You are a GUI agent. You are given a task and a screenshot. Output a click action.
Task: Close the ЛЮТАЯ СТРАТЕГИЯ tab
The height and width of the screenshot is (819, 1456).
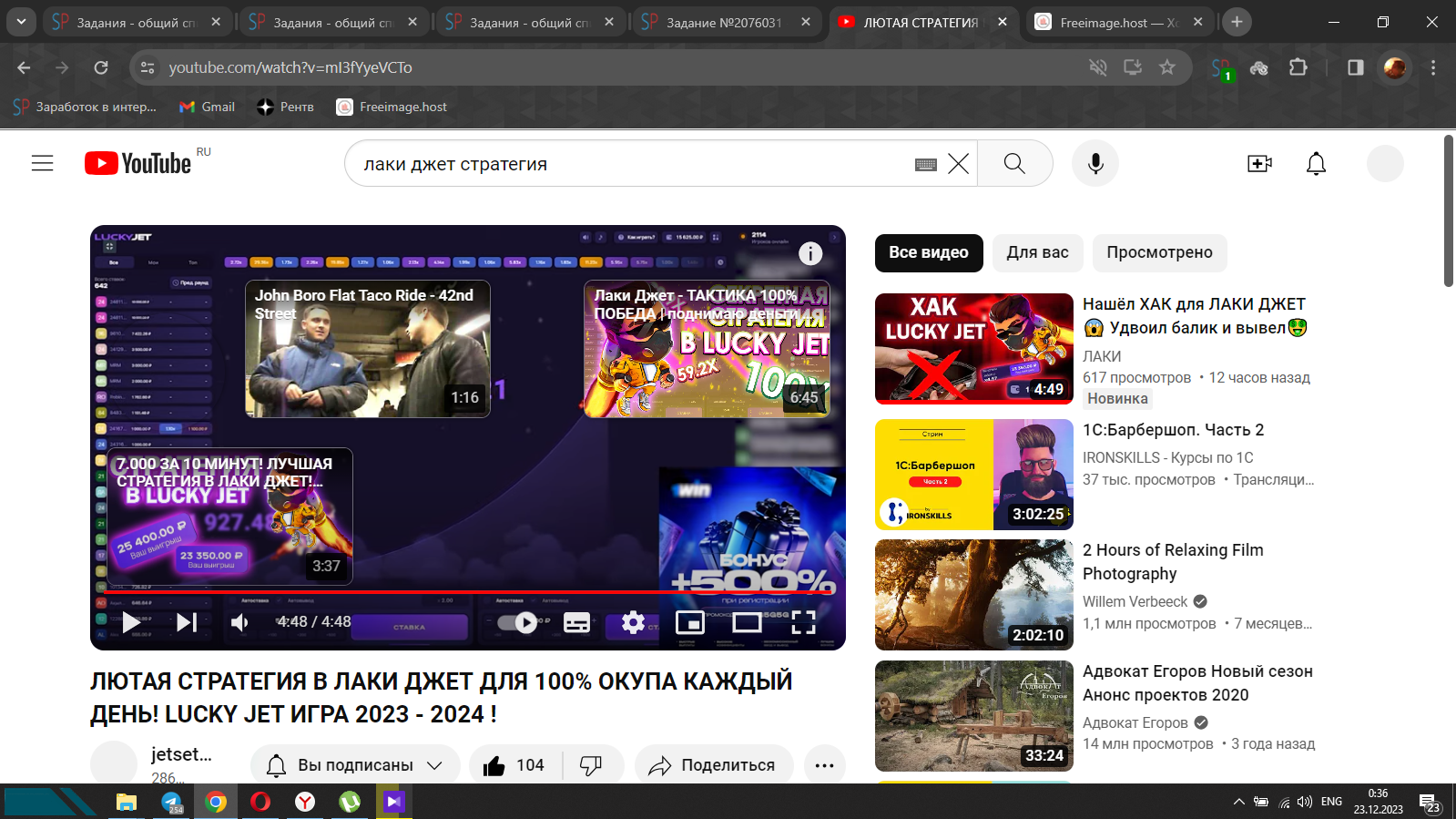coord(1003,22)
